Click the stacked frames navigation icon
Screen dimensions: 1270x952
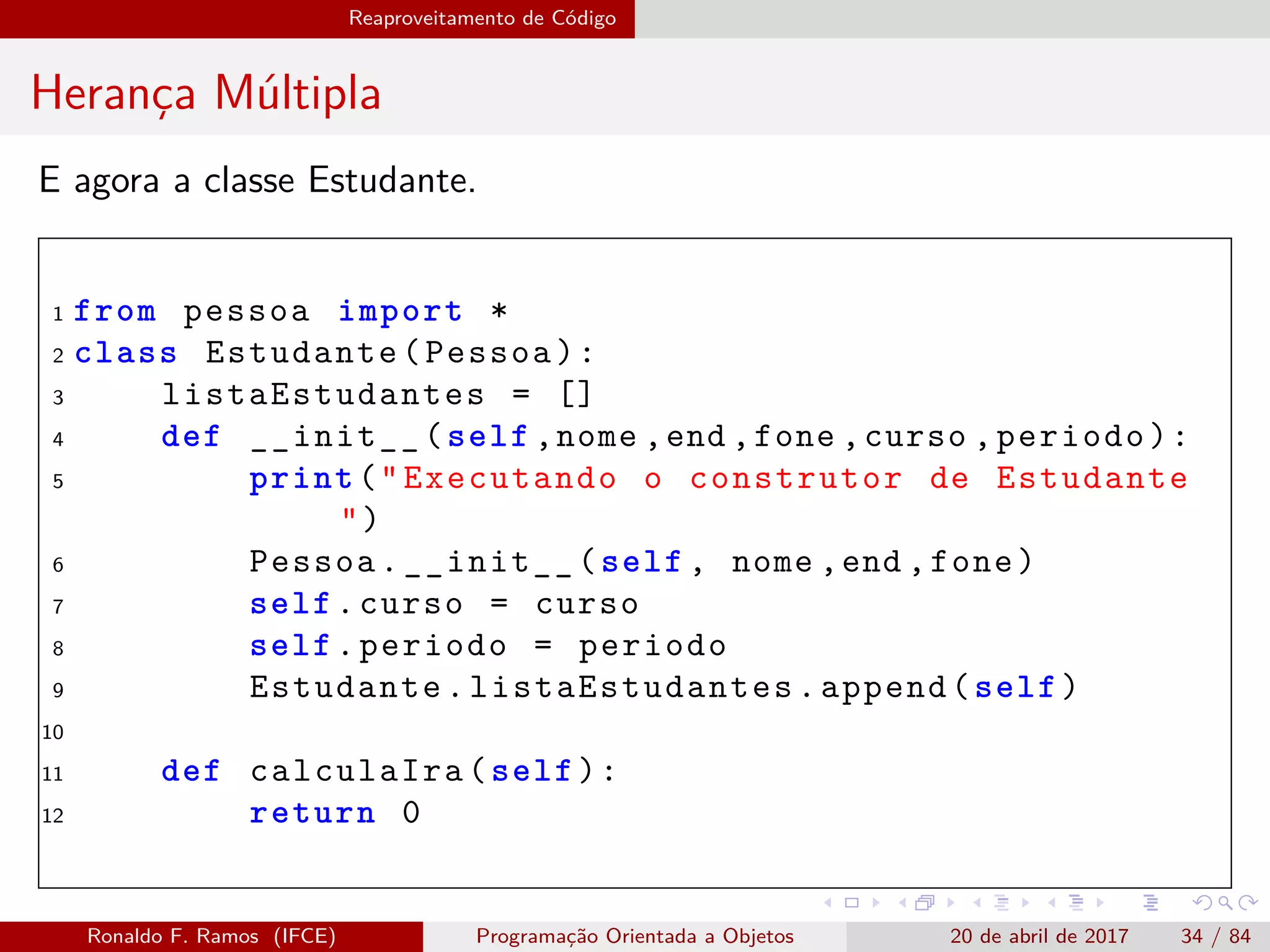pos(925,902)
